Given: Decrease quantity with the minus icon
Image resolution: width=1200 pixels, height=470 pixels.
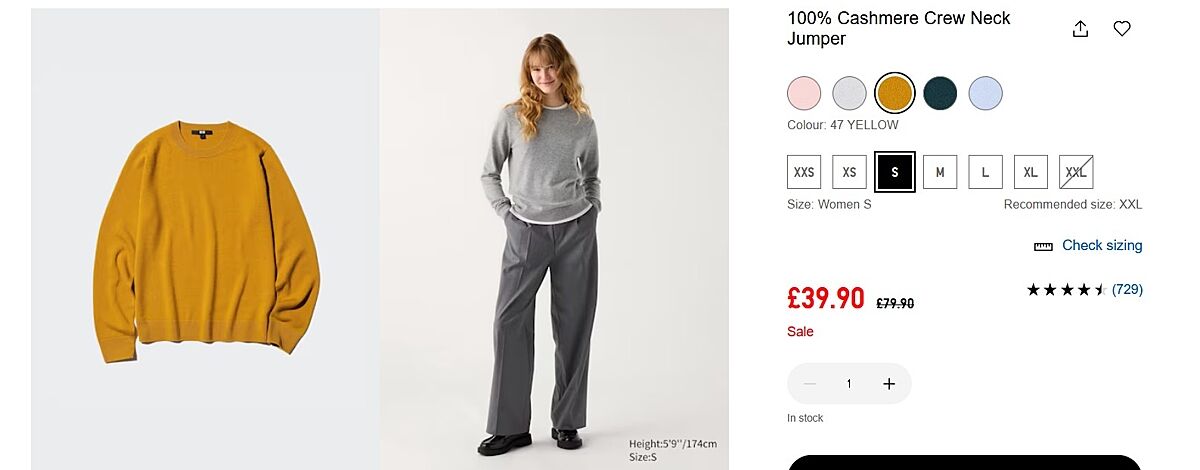Looking at the screenshot, I should coord(810,384).
